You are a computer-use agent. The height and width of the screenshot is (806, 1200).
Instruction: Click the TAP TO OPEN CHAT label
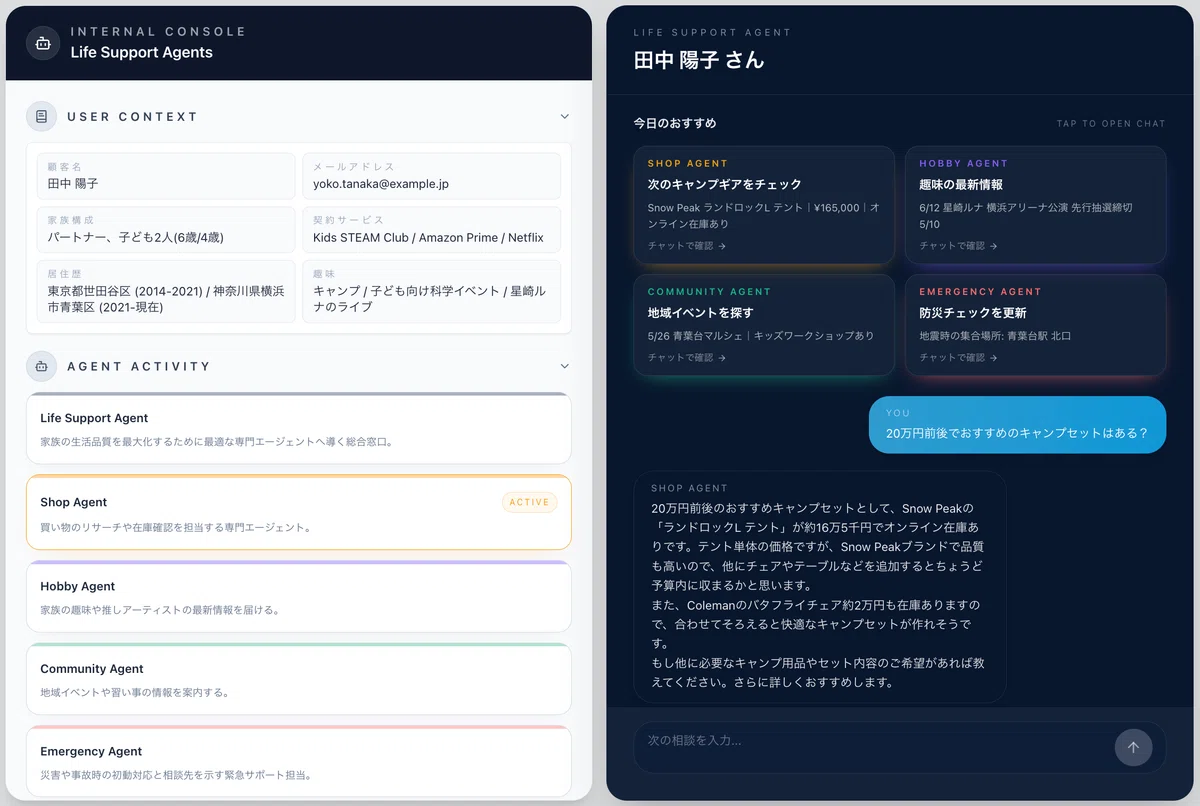coord(1111,124)
